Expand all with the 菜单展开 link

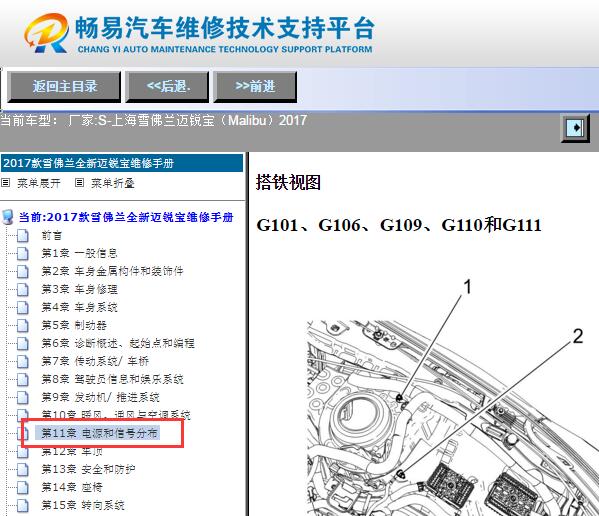[39, 183]
